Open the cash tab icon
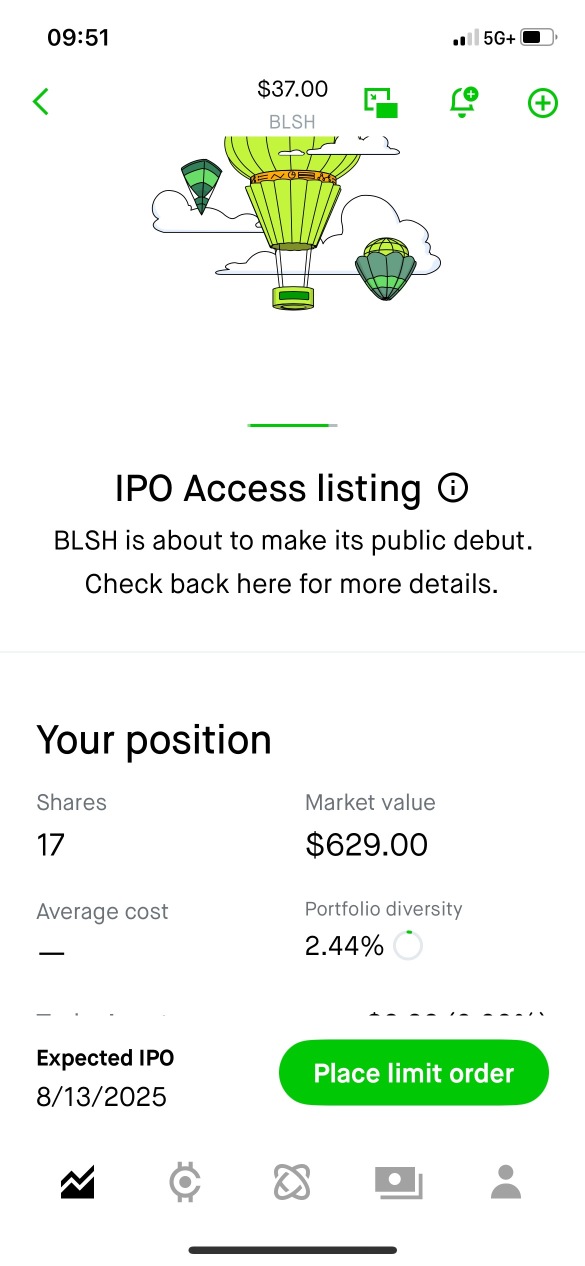585x1266 pixels. [399, 1183]
